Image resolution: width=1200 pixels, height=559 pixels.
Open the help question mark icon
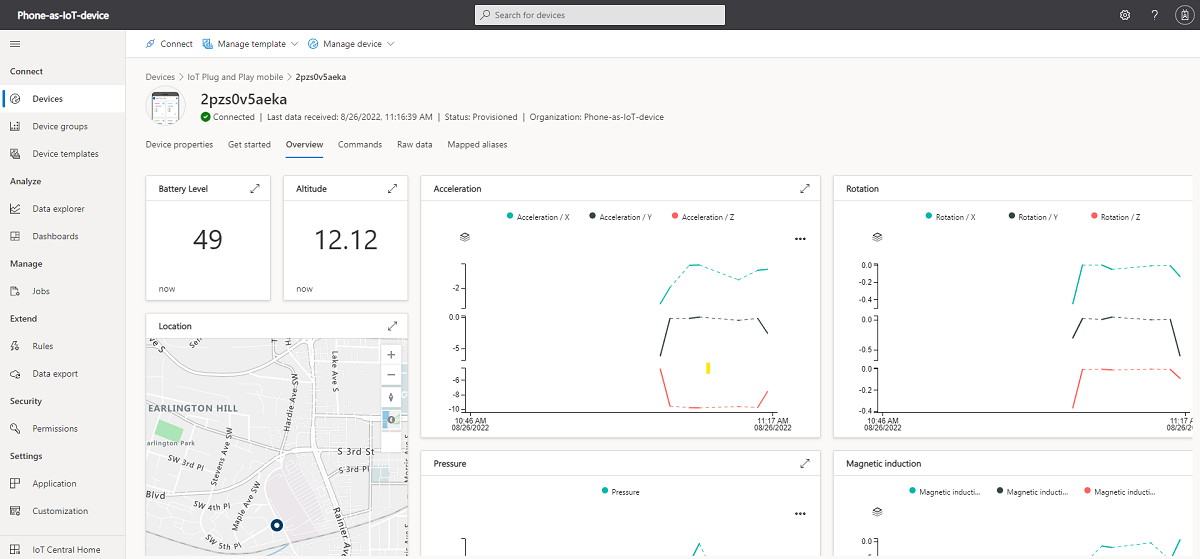[x=1154, y=15]
